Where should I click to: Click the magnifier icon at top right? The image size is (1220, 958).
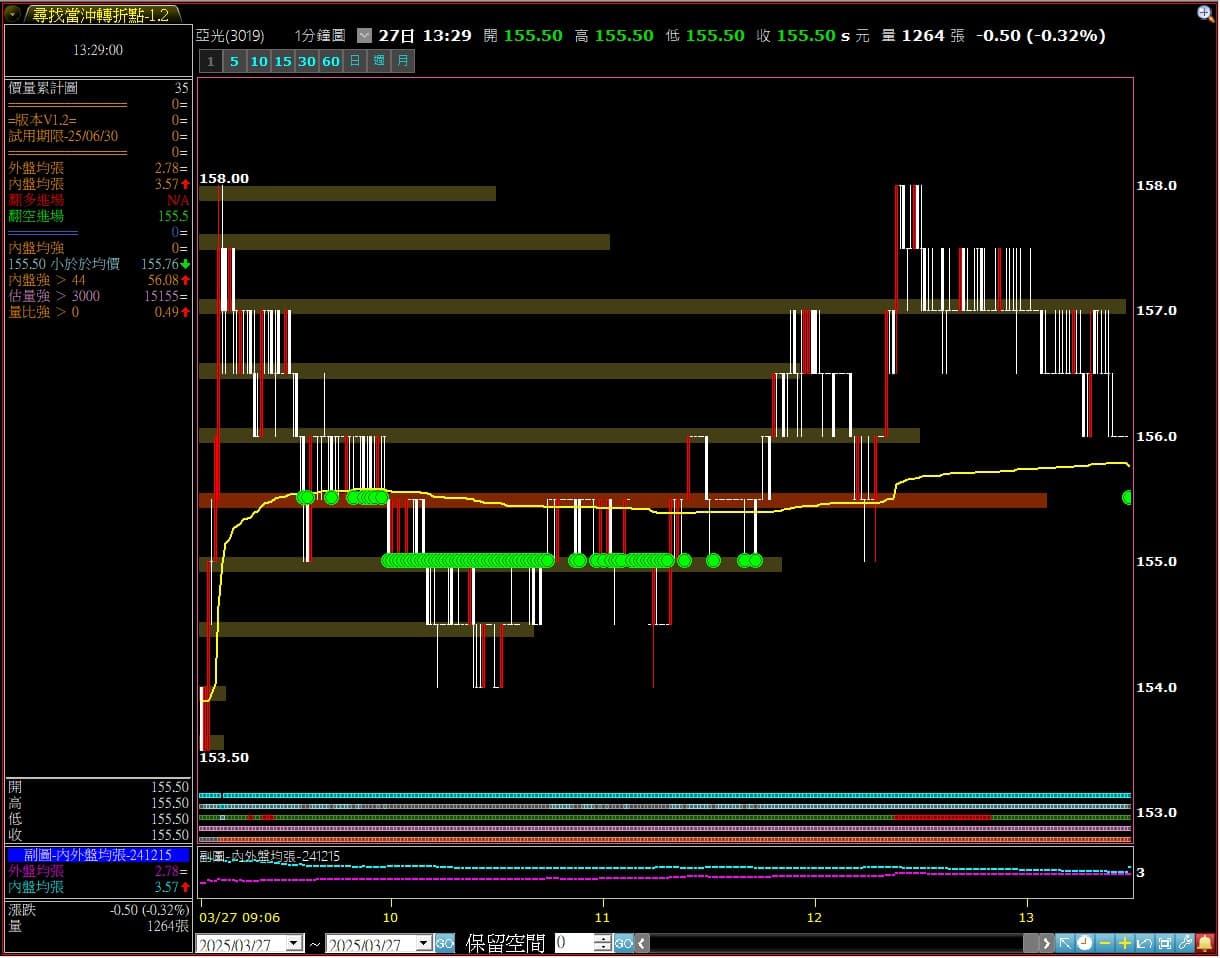(1205, 13)
